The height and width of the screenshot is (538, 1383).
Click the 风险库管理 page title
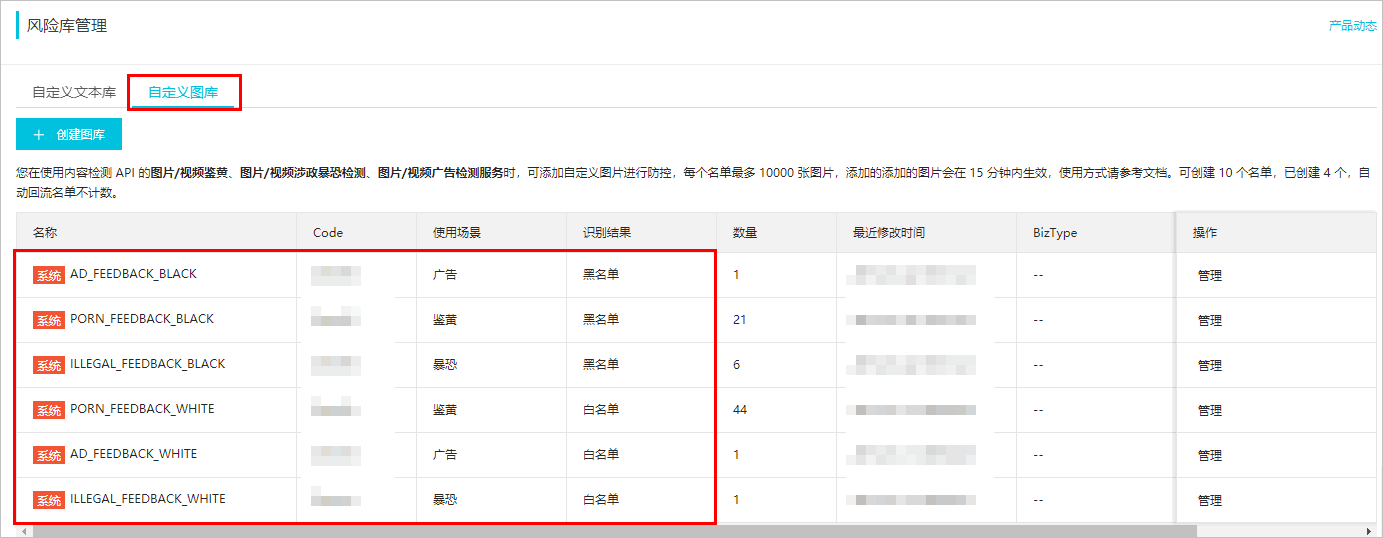tap(67, 25)
